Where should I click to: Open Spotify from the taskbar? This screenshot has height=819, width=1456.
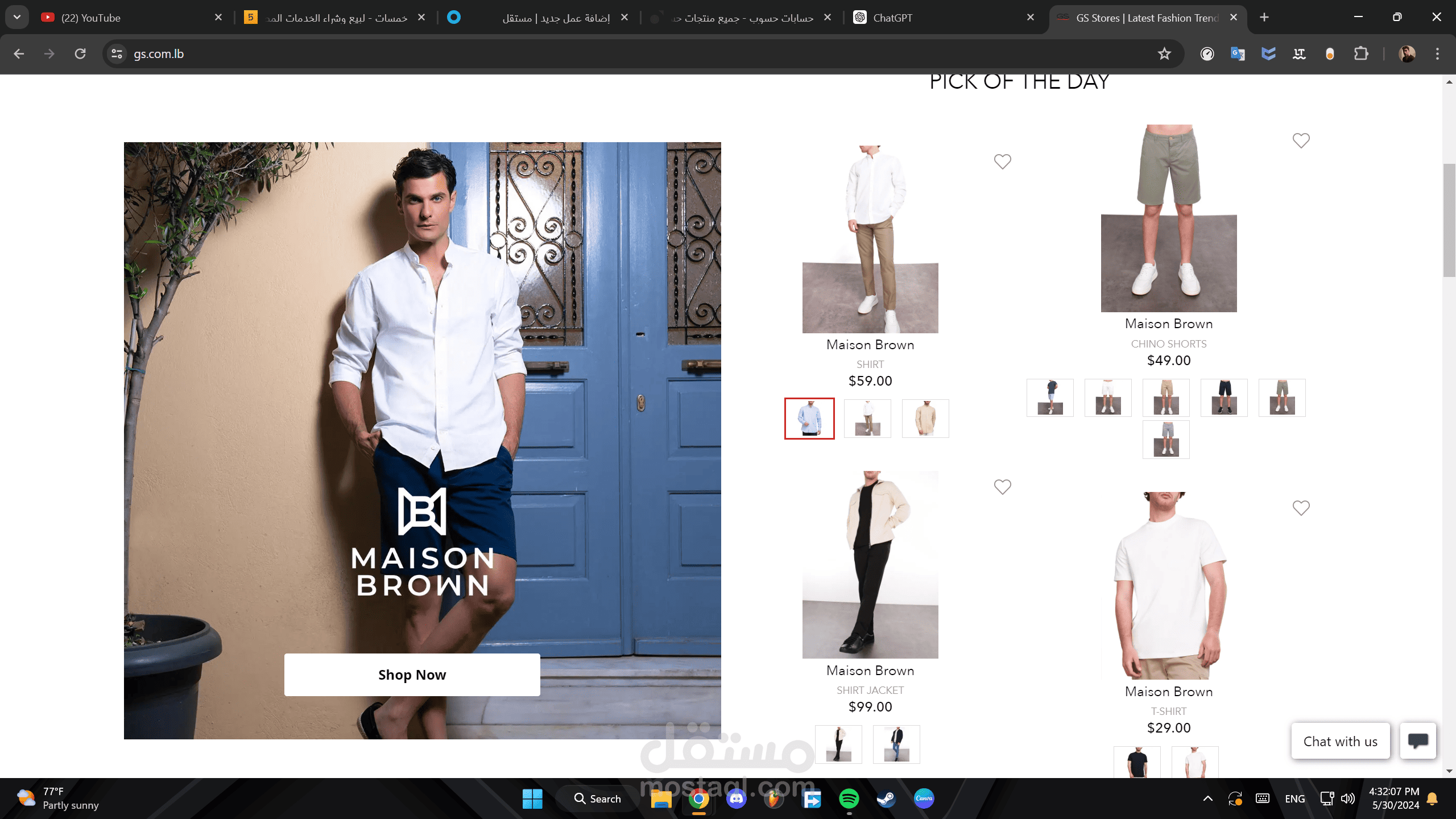(849, 799)
